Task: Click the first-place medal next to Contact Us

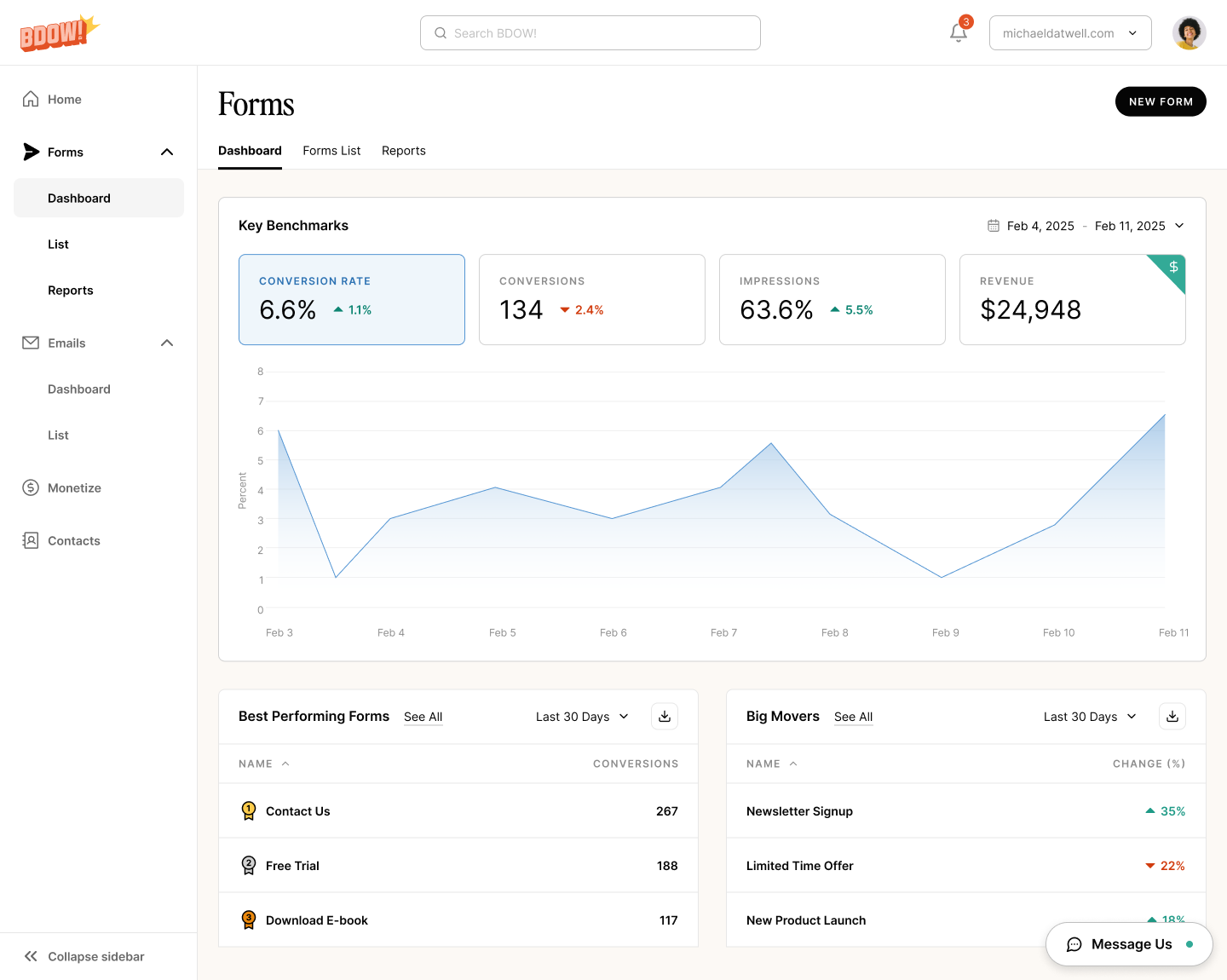Action: [x=249, y=811]
